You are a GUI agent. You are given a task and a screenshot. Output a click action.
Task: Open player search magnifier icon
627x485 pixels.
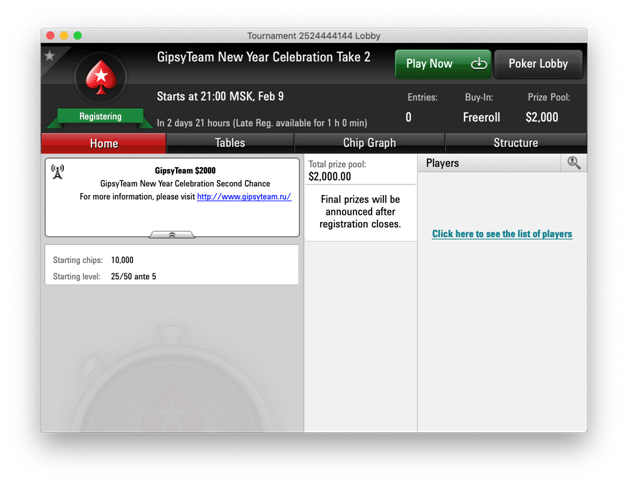pos(574,163)
